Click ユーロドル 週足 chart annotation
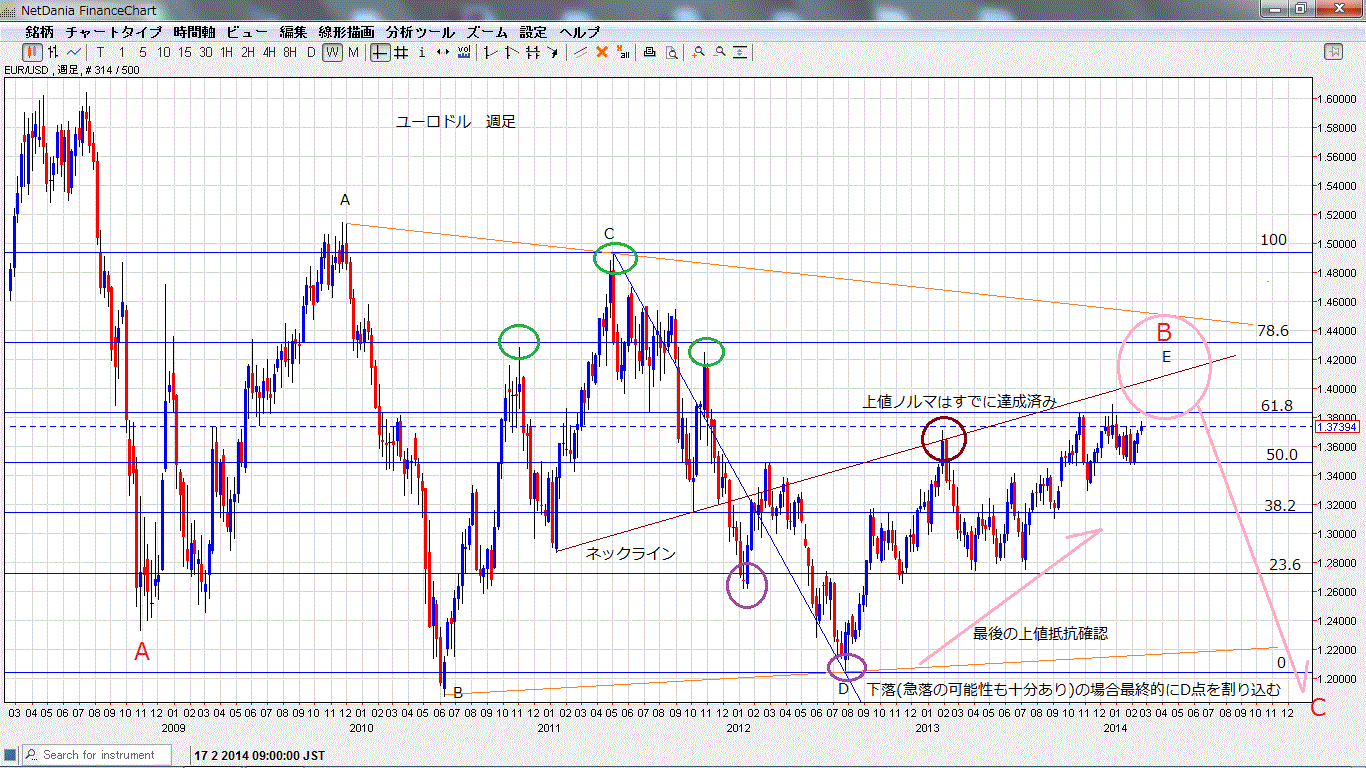 [456, 121]
